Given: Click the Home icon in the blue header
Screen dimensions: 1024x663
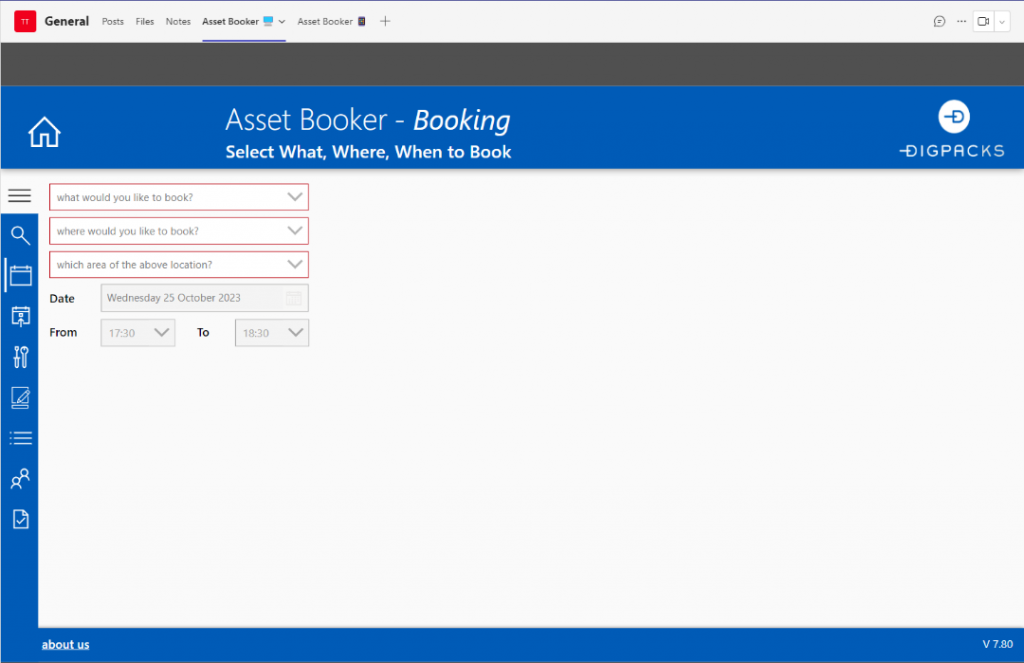Looking at the screenshot, I should 44,130.
